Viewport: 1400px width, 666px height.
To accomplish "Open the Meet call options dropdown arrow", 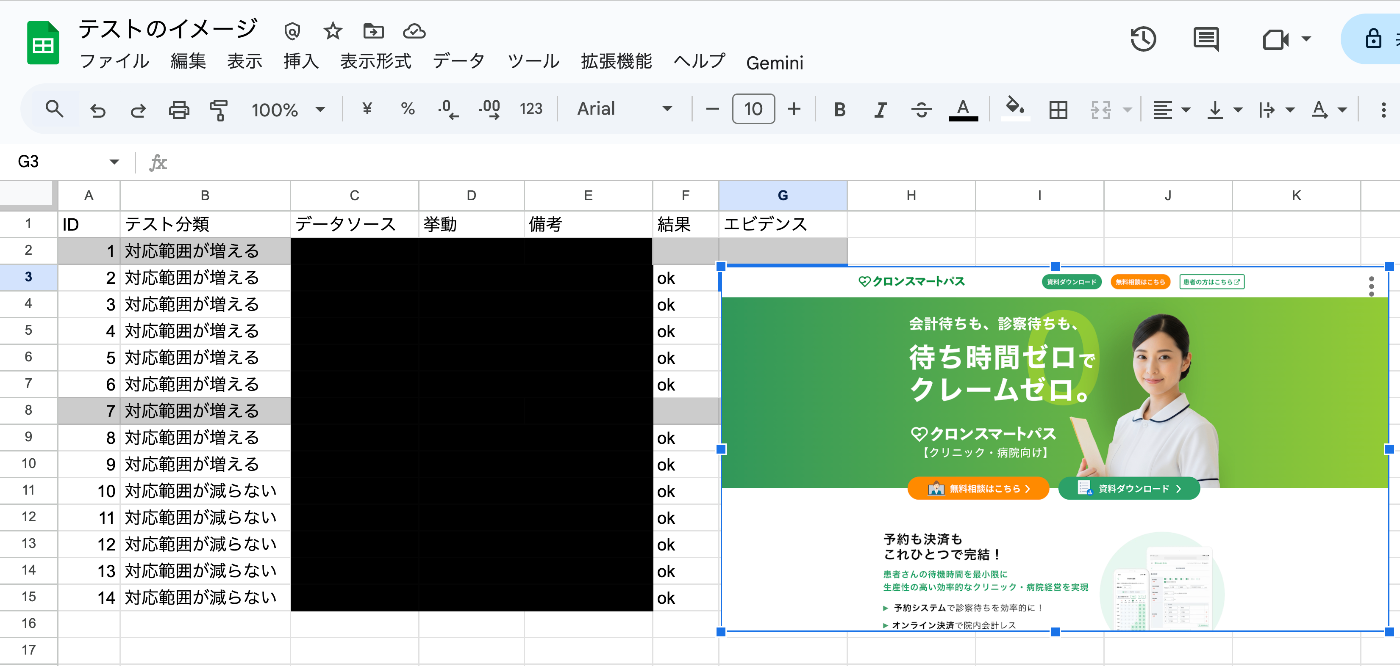I will (1307, 39).
